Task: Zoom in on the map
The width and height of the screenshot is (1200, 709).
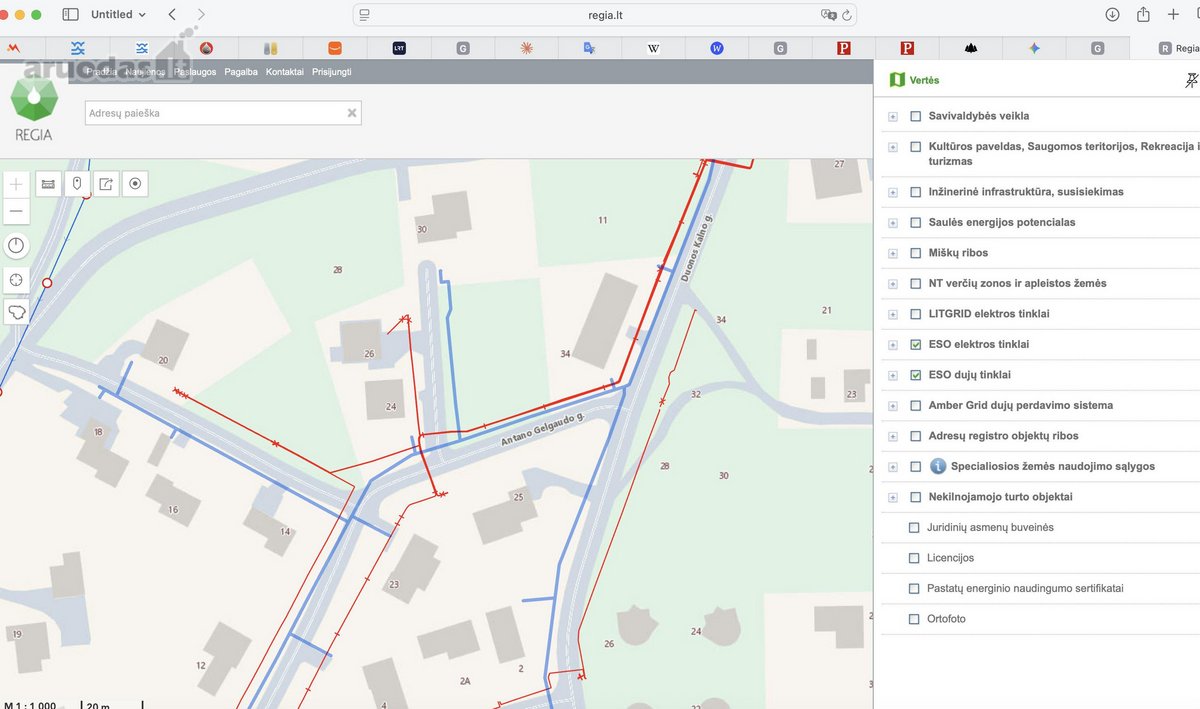Action: [16, 185]
